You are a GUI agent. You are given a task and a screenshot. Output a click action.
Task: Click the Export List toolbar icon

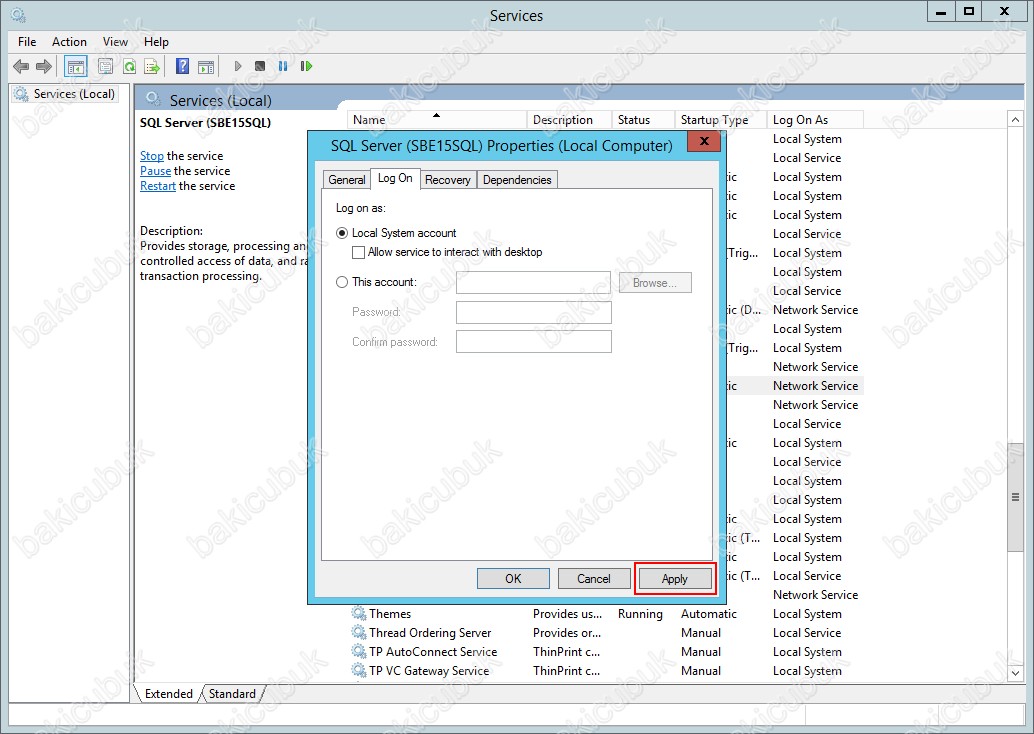coord(152,66)
